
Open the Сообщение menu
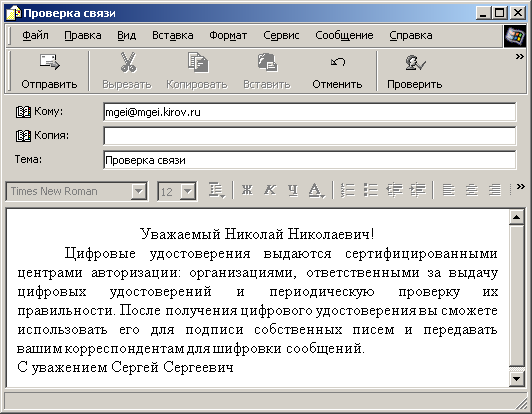(344, 35)
